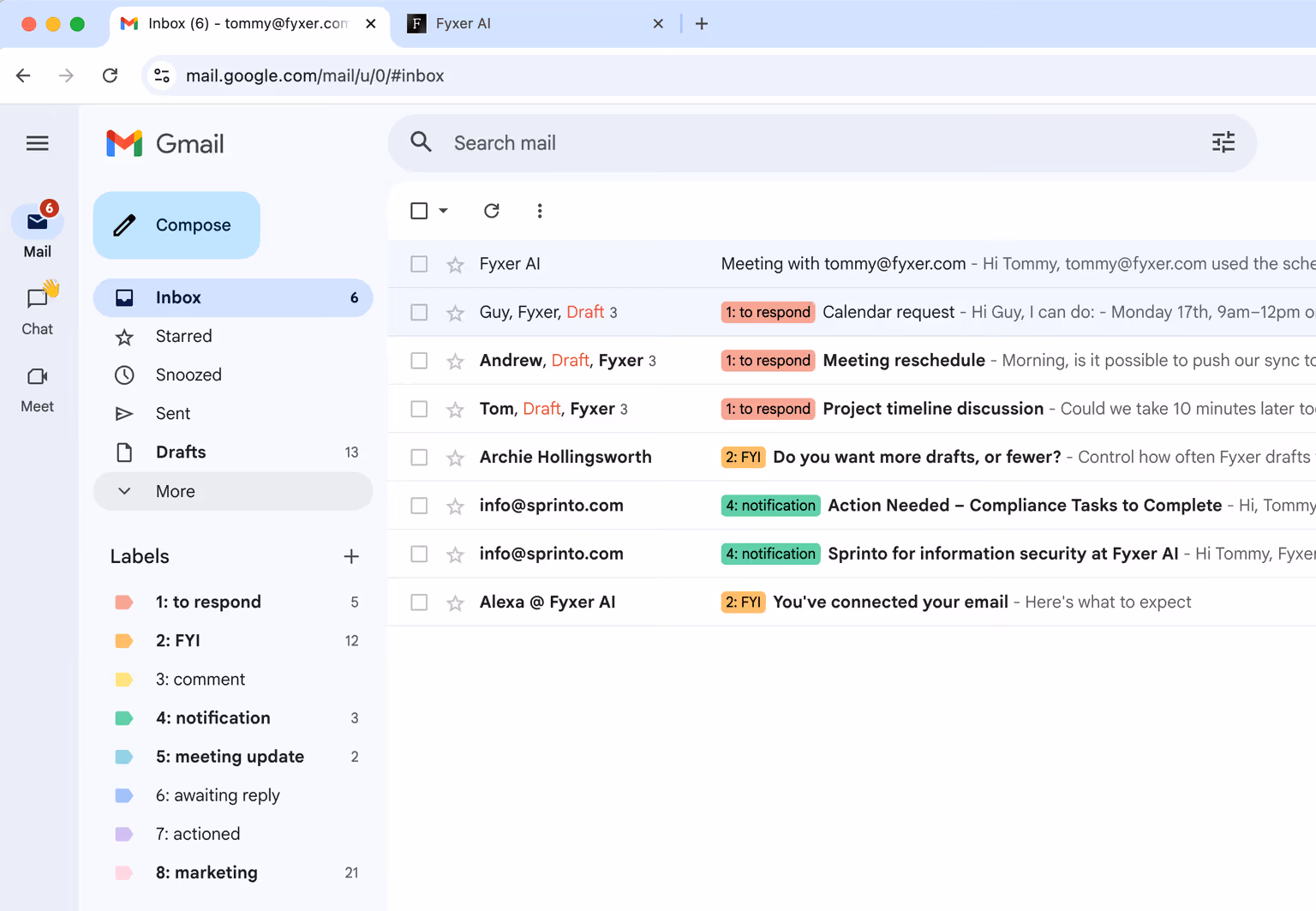The width and height of the screenshot is (1316, 911).
Task: Add a new label with the plus icon
Action: 351,556
